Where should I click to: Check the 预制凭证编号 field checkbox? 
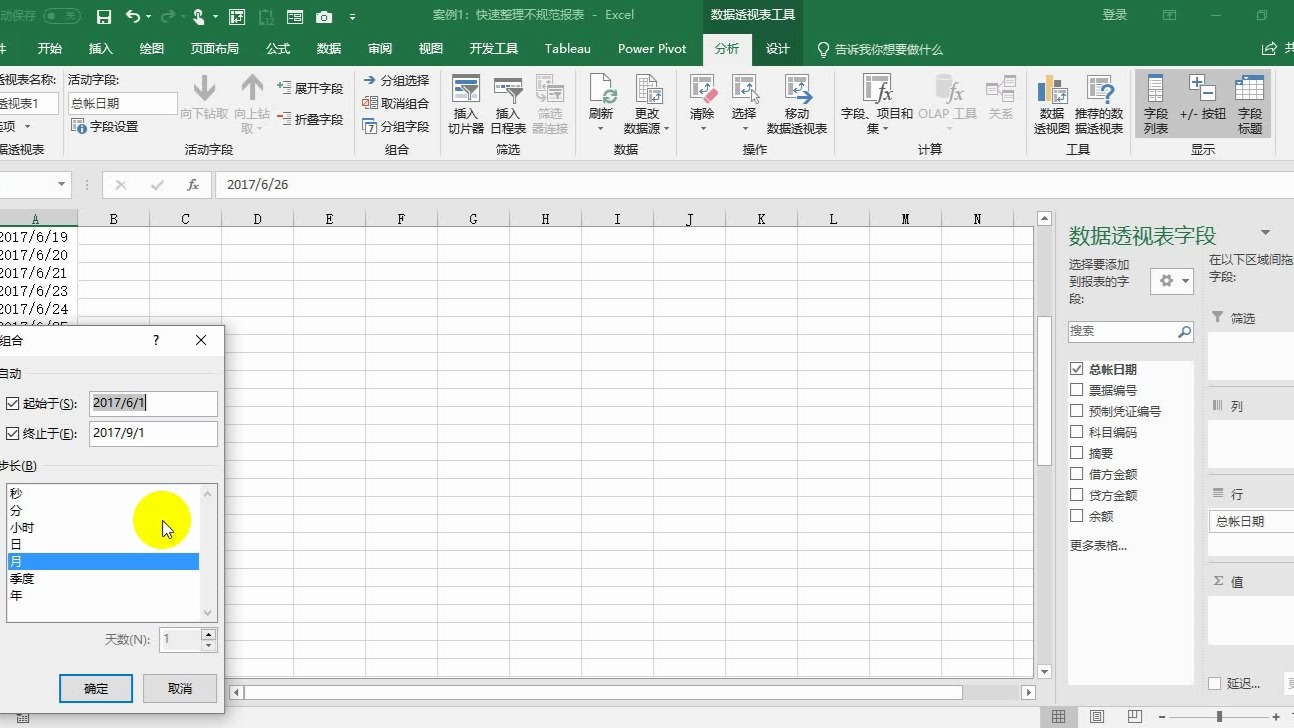point(1077,411)
